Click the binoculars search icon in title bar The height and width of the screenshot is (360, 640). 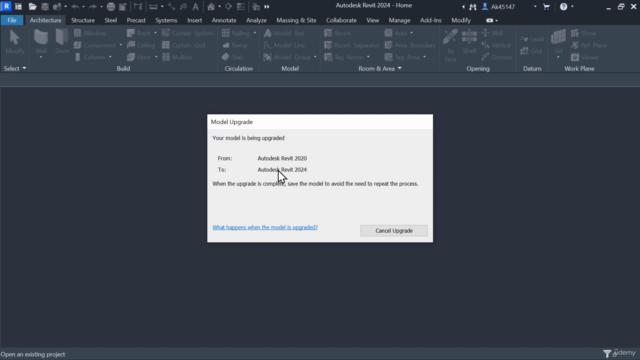(473, 7)
